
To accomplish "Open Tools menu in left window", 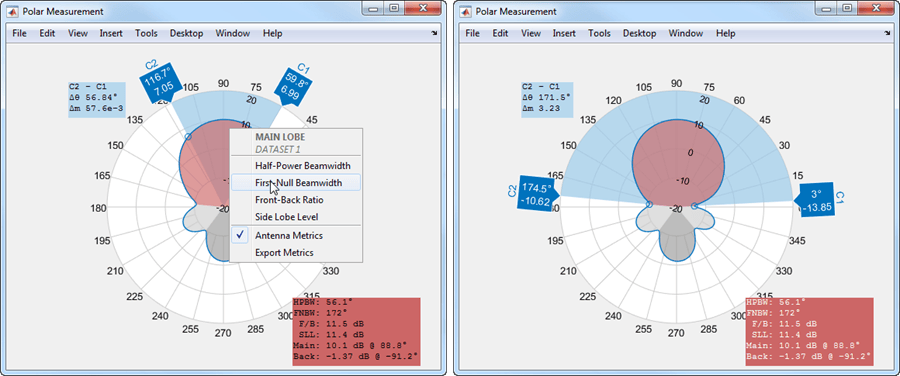I will point(146,33).
